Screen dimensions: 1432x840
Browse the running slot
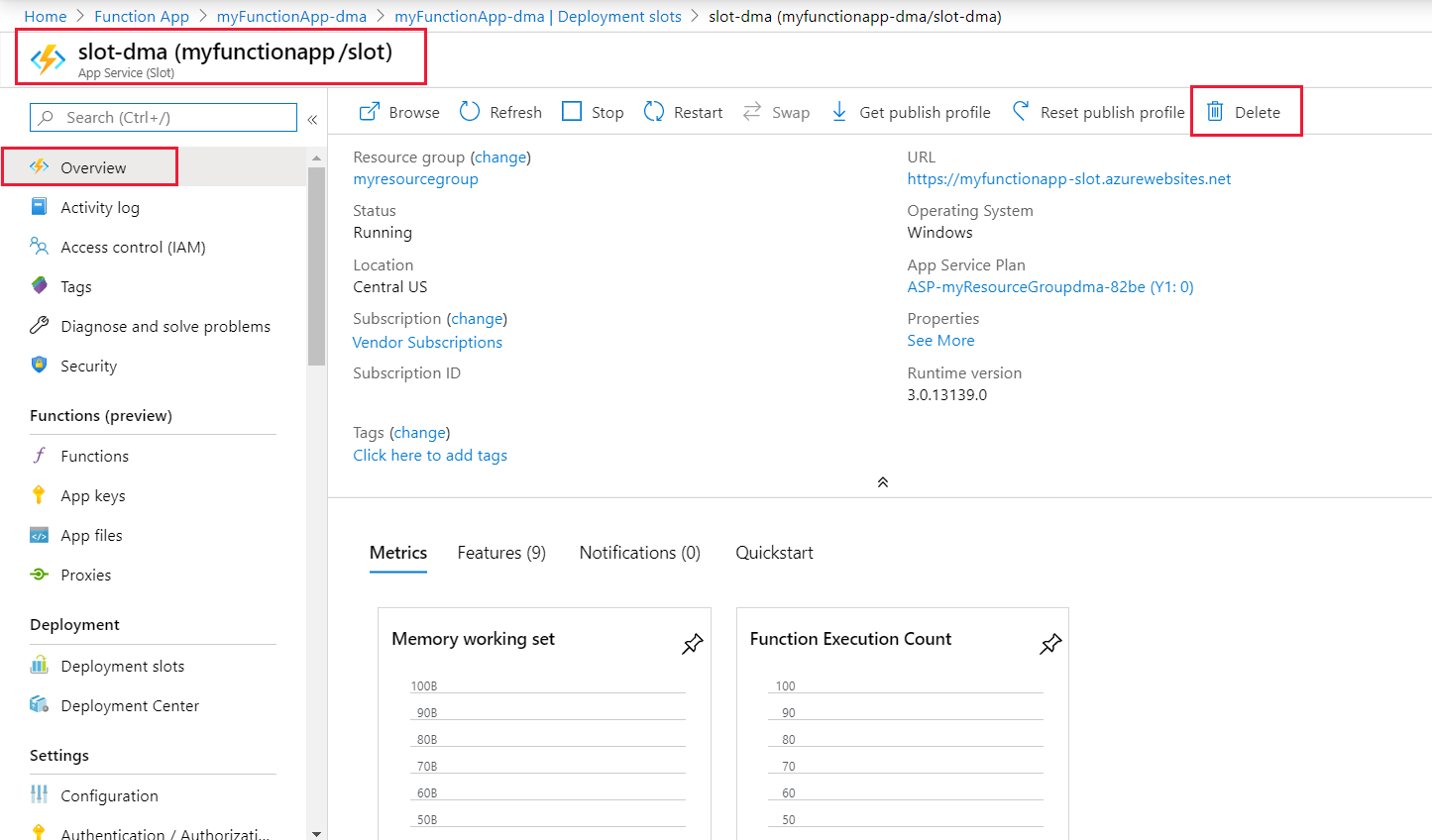(x=397, y=111)
